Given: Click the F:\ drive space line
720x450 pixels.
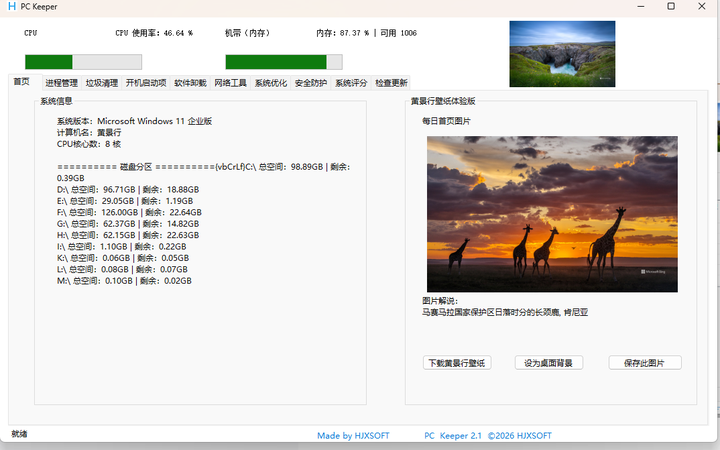Looking at the screenshot, I should pyautogui.click(x=129, y=213).
